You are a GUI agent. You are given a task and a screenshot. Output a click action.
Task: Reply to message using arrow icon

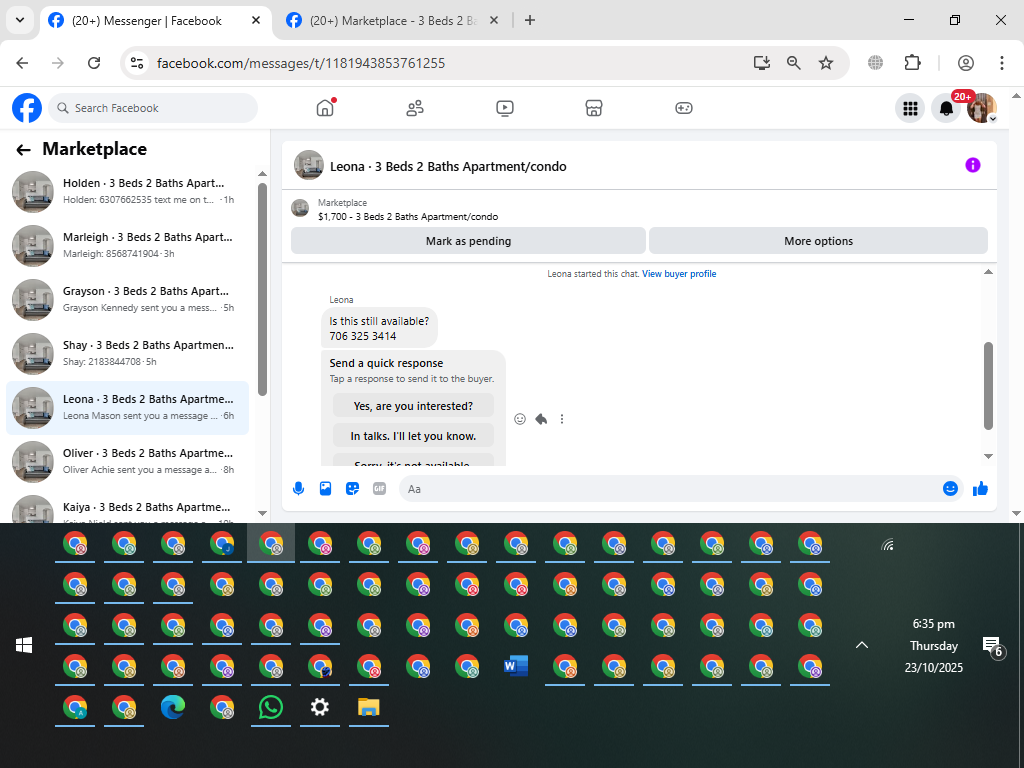coord(541,419)
